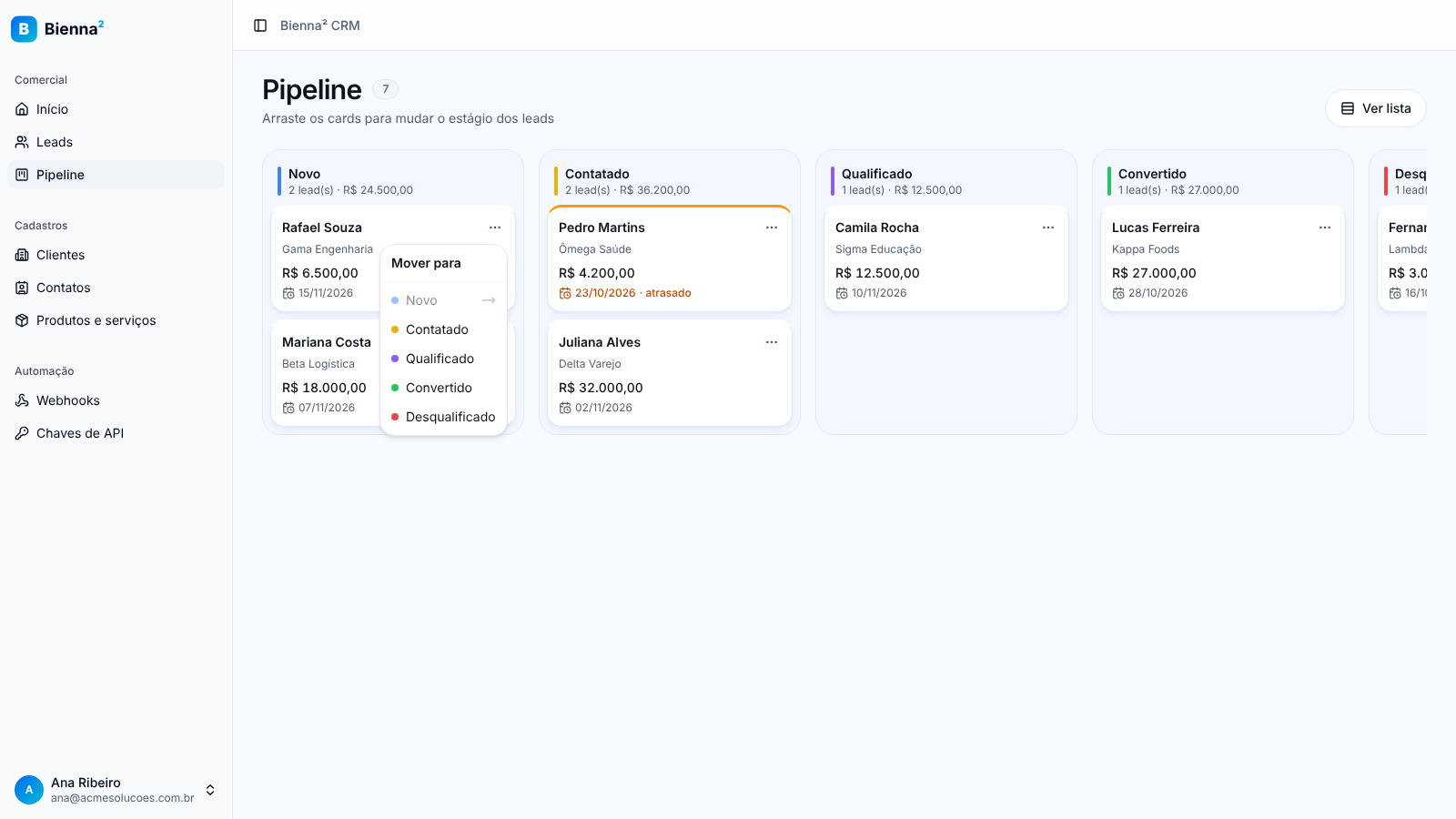This screenshot has height=819, width=1456.
Task: Click the Lucas Ferreira lead name
Action: click(x=1156, y=227)
